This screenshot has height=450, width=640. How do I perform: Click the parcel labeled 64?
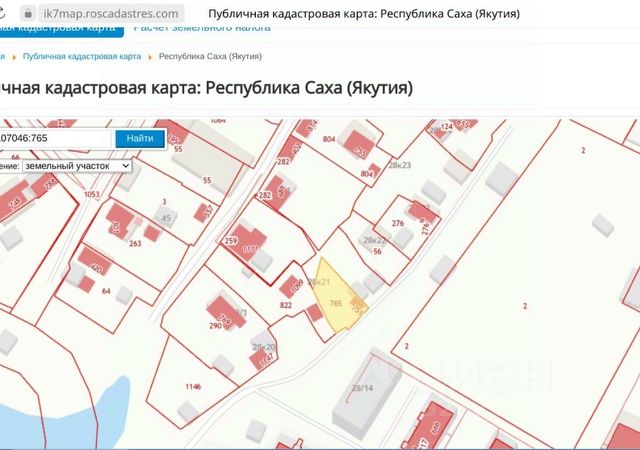pyautogui.click(x=106, y=291)
